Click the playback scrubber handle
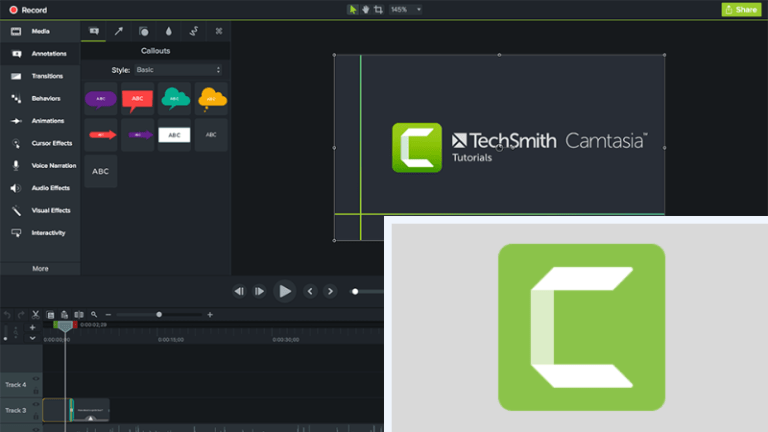This screenshot has height=432, width=768. 355,291
